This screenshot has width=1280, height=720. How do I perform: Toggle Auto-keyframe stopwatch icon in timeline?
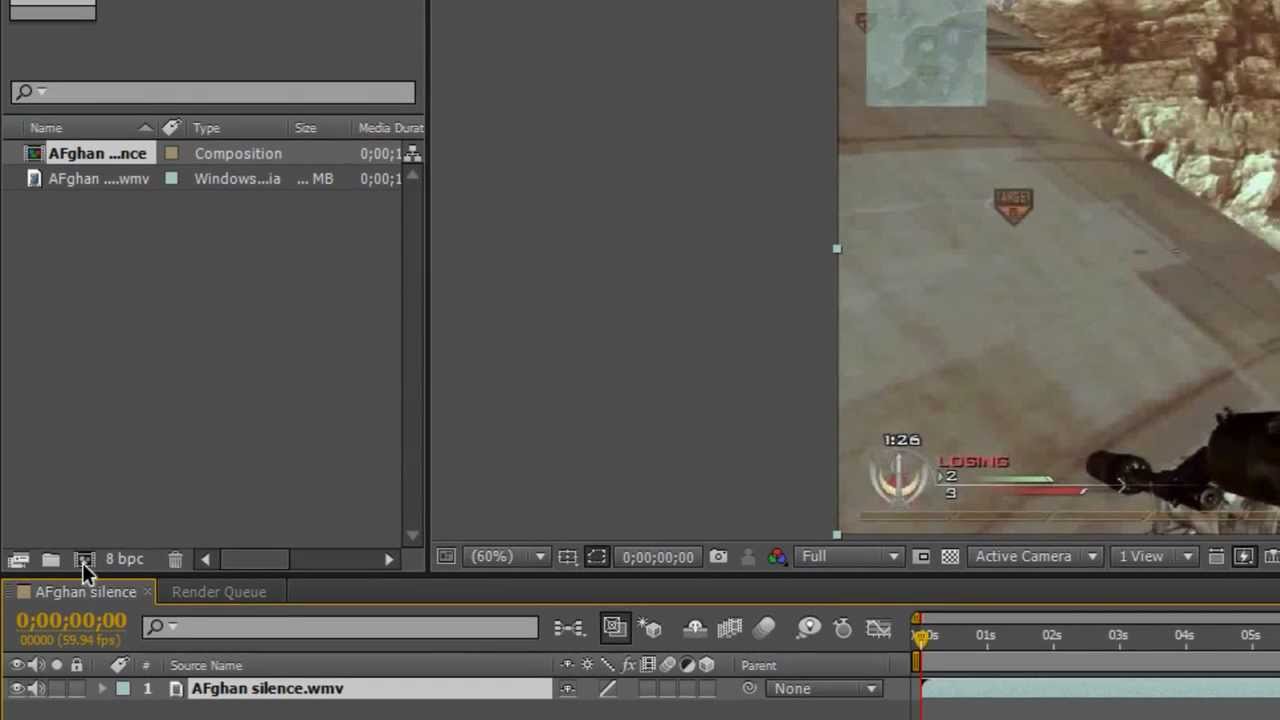[843, 628]
